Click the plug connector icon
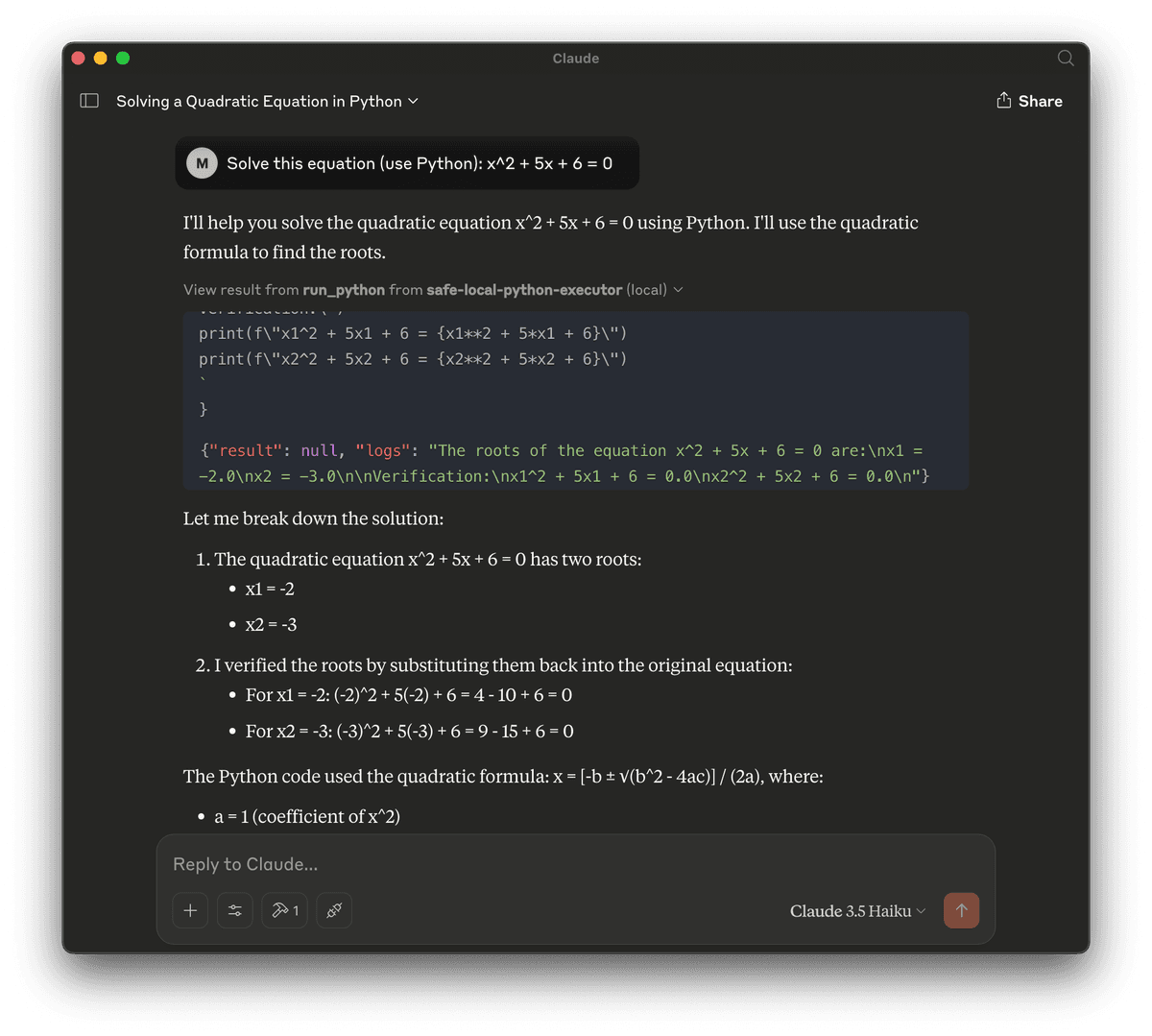The image size is (1152, 1036). pos(334,910)
